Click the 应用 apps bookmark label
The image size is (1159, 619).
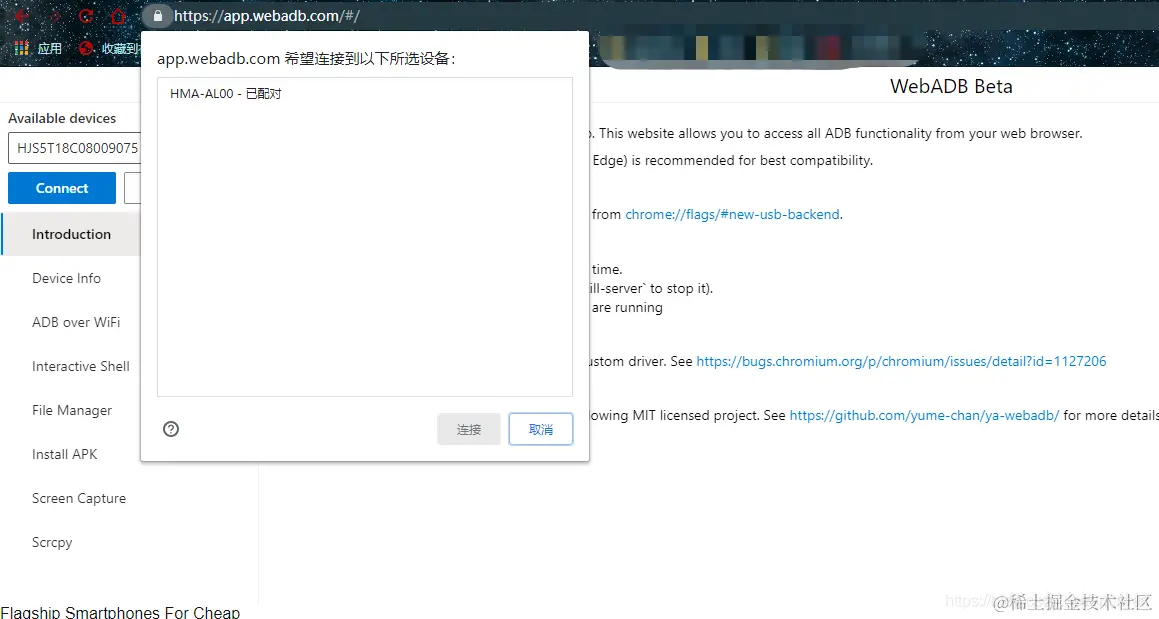50,48
